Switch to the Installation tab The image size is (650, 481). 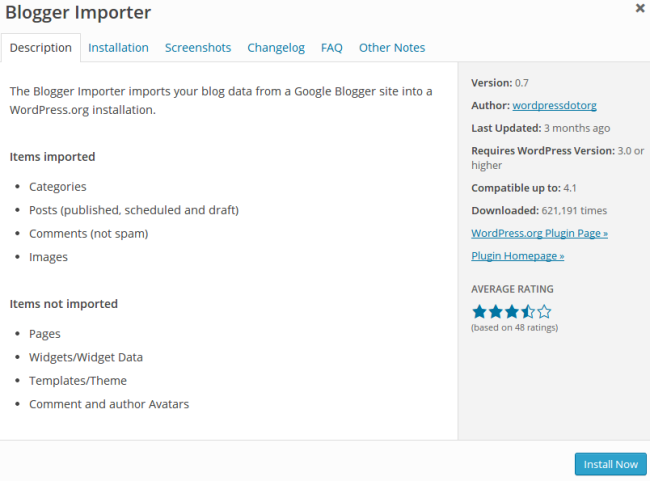coord(118,48)
